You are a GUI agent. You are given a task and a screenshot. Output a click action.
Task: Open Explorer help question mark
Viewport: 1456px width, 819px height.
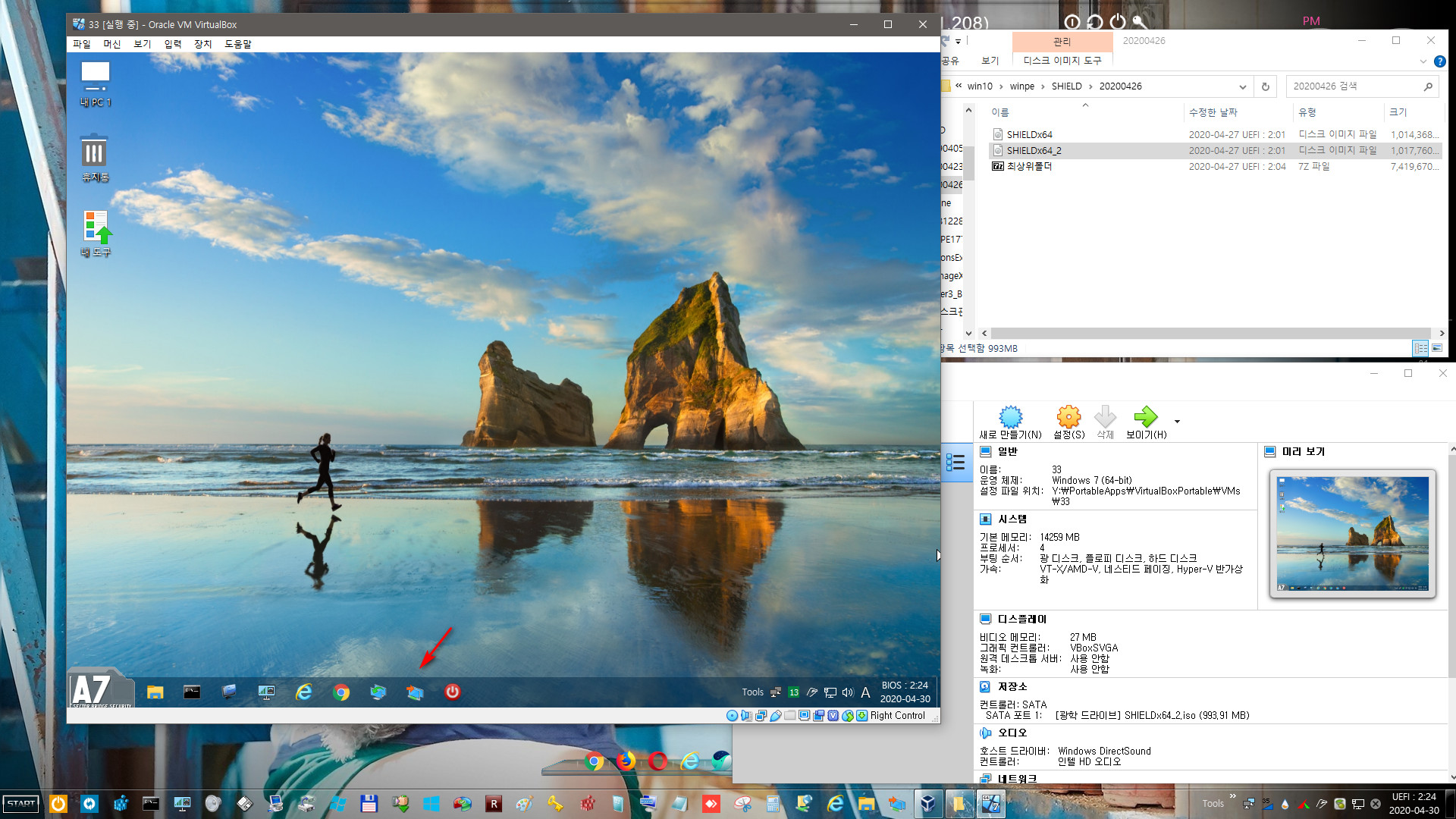1439,61
